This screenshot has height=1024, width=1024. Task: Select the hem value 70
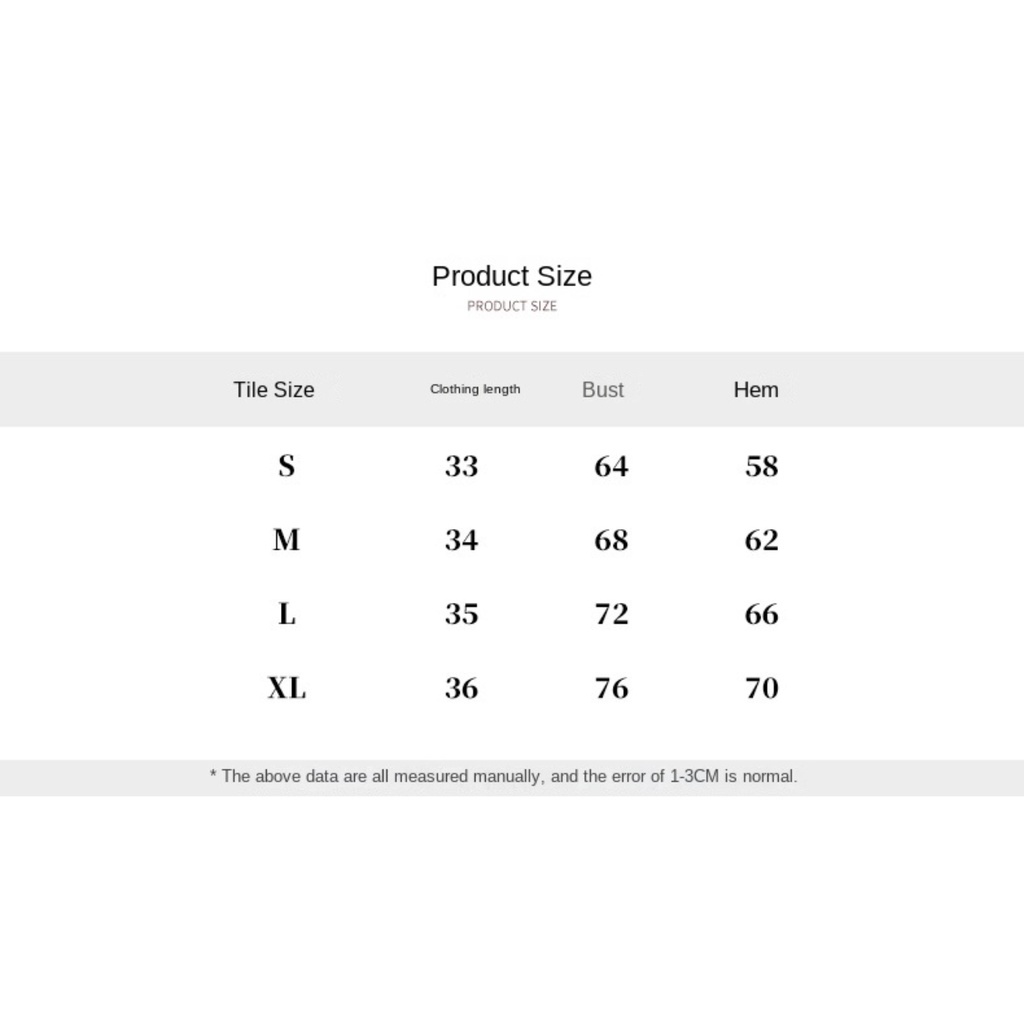pos(761,688)
